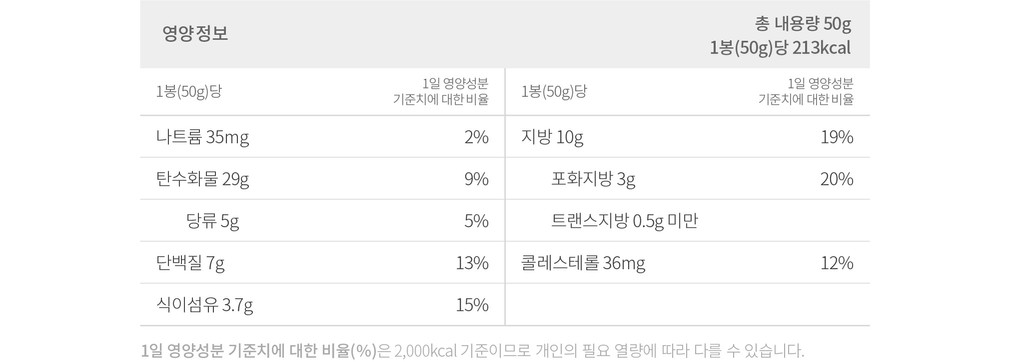Click the 2,000kcal 기준 footnote text
Viewport: 1010px width, 362px height.
click(x=440, y=350)
